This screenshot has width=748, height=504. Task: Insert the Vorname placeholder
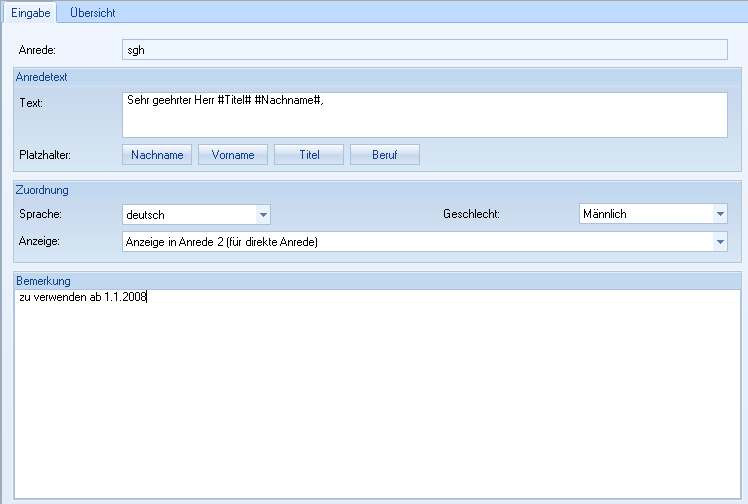click(x=233, y=155)
